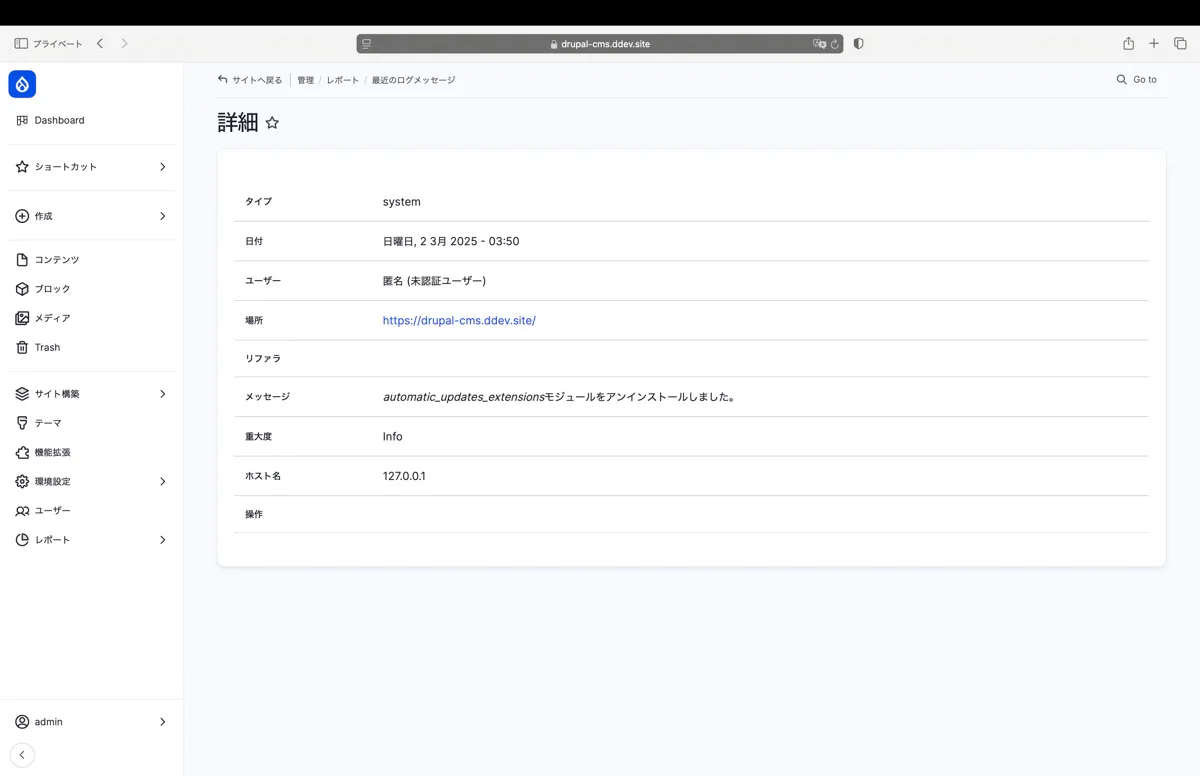
Task: Go forward with Safari's forward arrow
Action: click(124, 44)
